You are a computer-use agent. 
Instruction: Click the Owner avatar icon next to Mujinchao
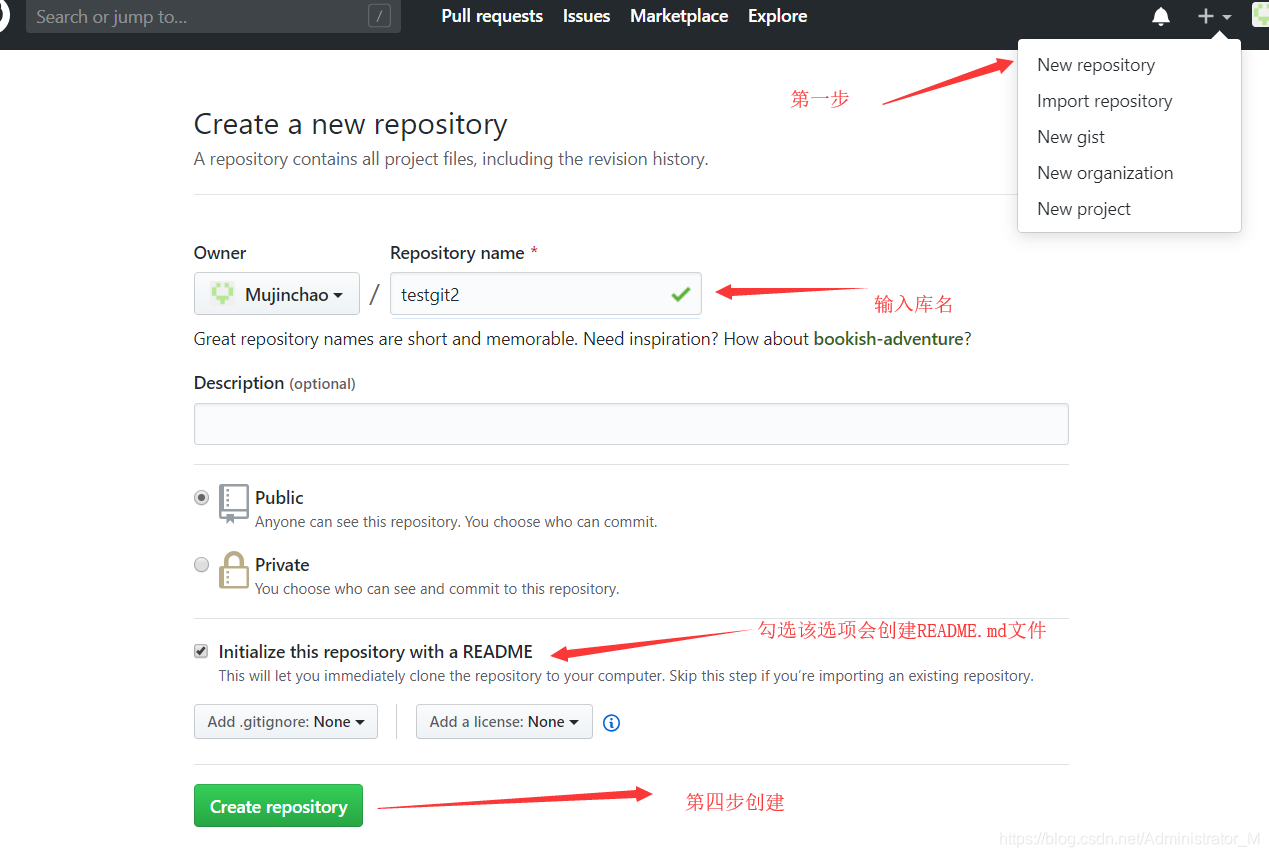[x=222, y=294]
